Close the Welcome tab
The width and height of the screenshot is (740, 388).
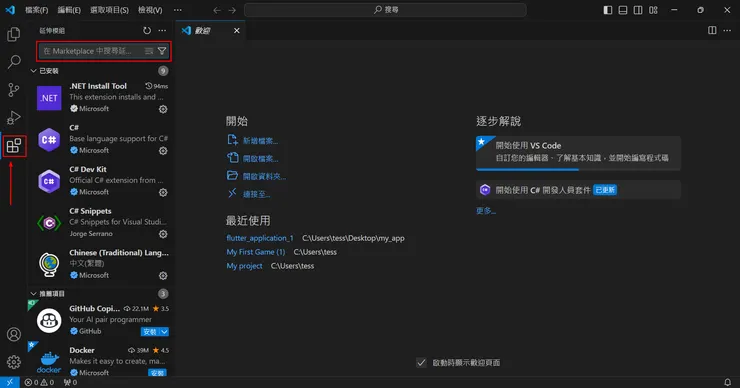(236, 31)
